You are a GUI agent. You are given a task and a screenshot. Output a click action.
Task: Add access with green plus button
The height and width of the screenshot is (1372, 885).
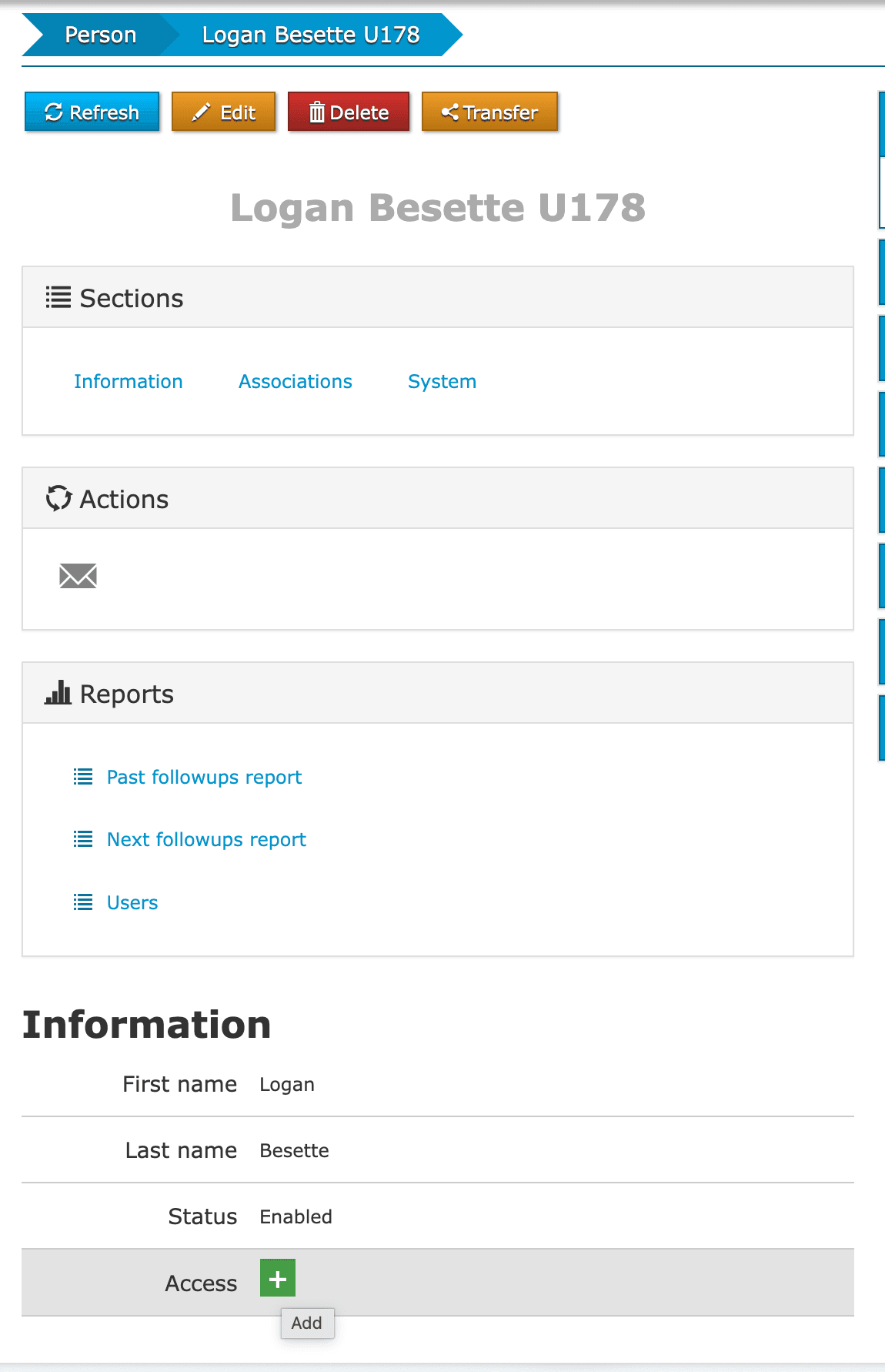coord(278,1278)
